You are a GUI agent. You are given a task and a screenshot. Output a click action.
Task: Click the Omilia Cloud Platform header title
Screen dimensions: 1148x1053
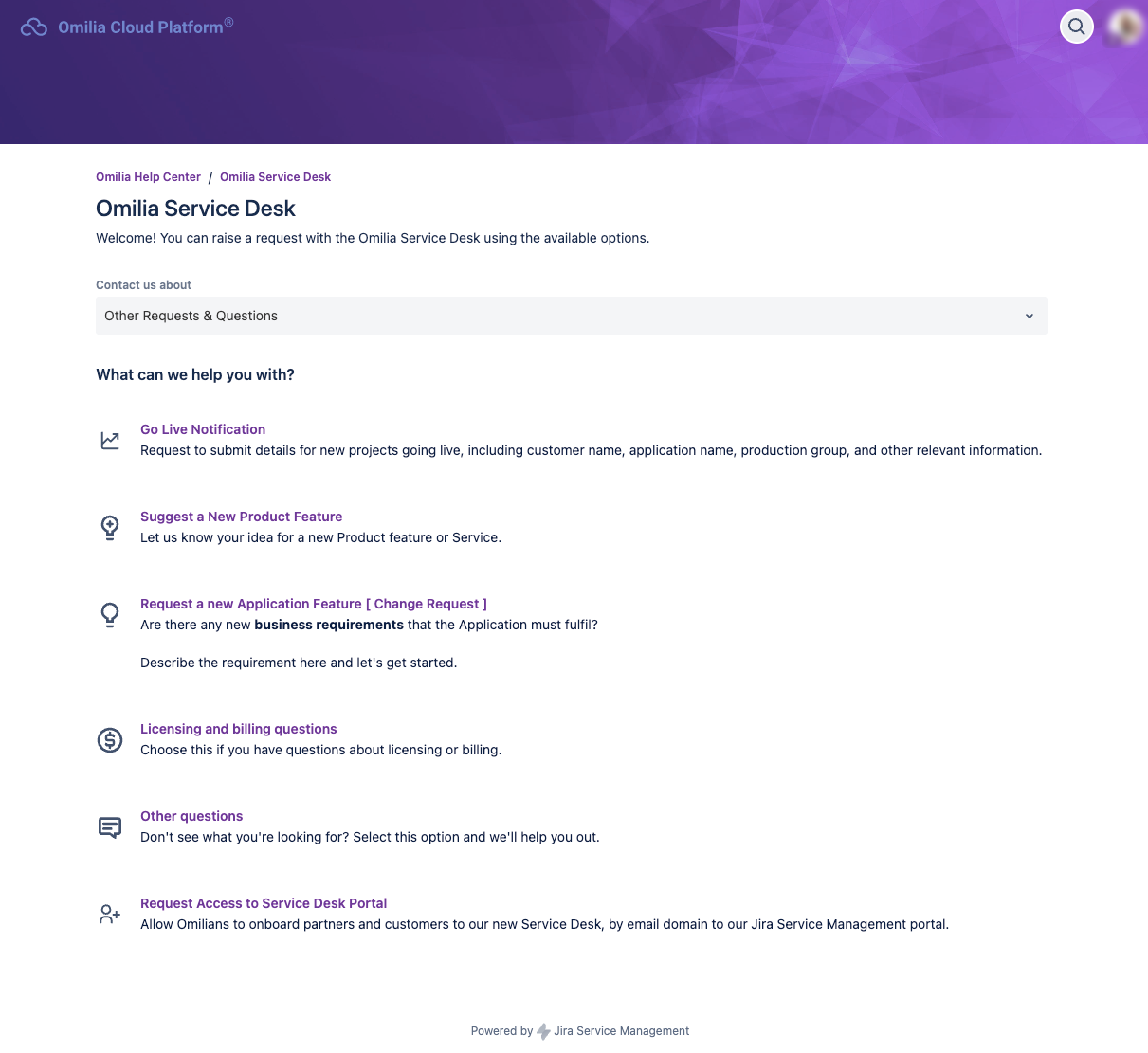coord(140,27)
